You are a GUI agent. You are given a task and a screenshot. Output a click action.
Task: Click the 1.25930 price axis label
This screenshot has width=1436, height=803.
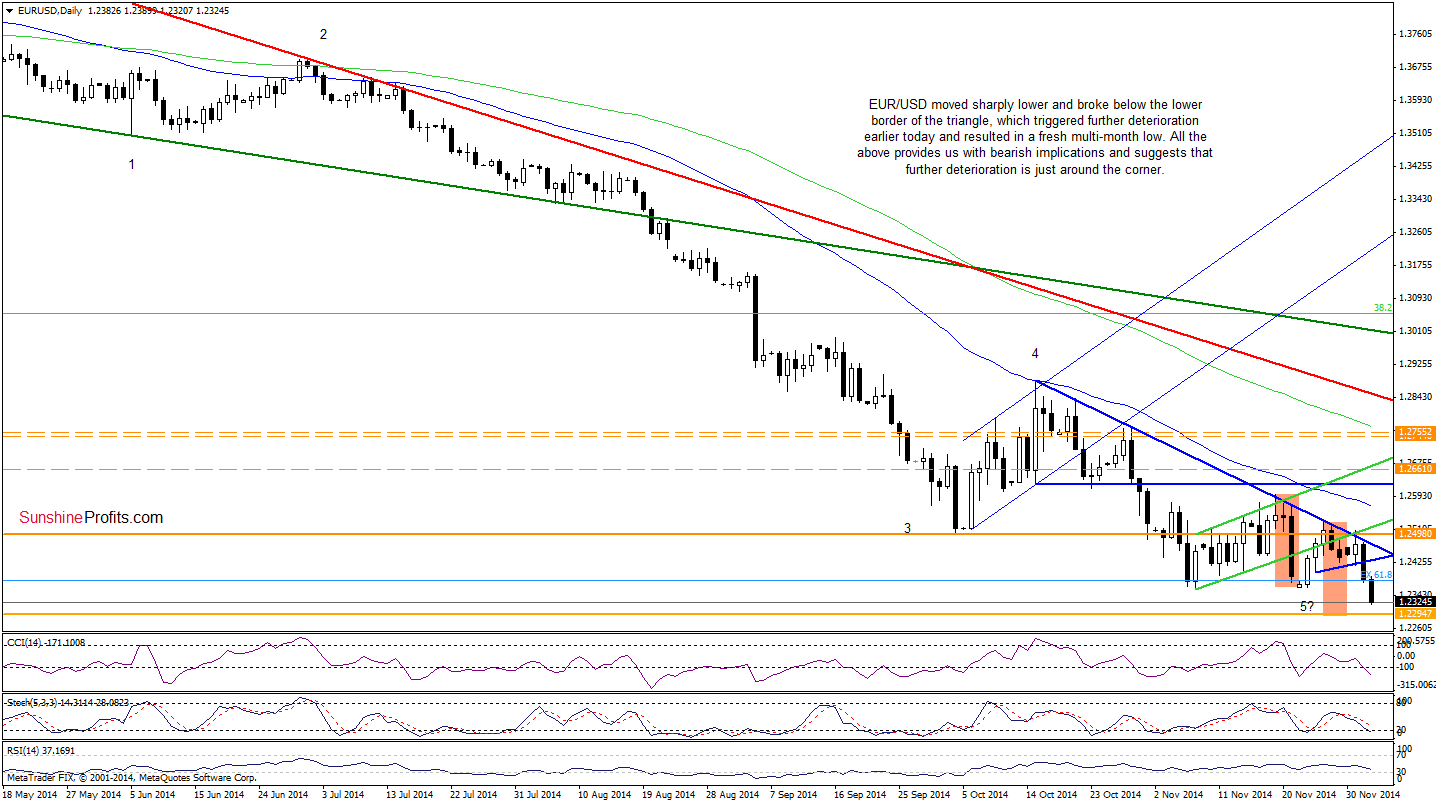click(x=1414, y=496)
